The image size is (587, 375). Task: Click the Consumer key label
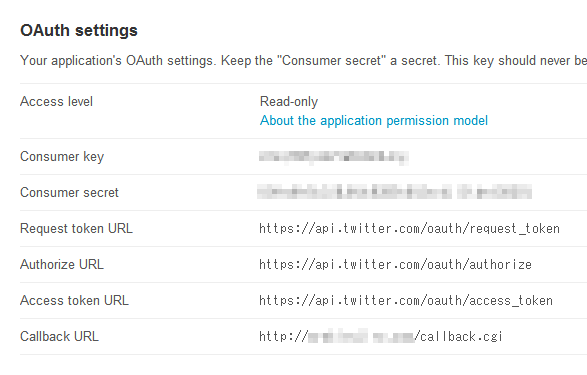[x=62, y=156]
